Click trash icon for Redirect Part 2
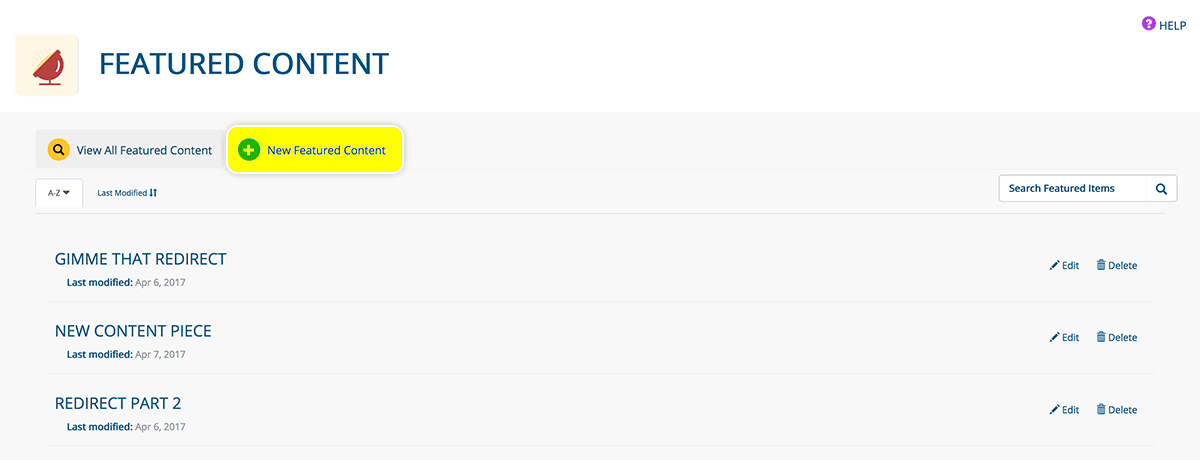 [1101, 409]
